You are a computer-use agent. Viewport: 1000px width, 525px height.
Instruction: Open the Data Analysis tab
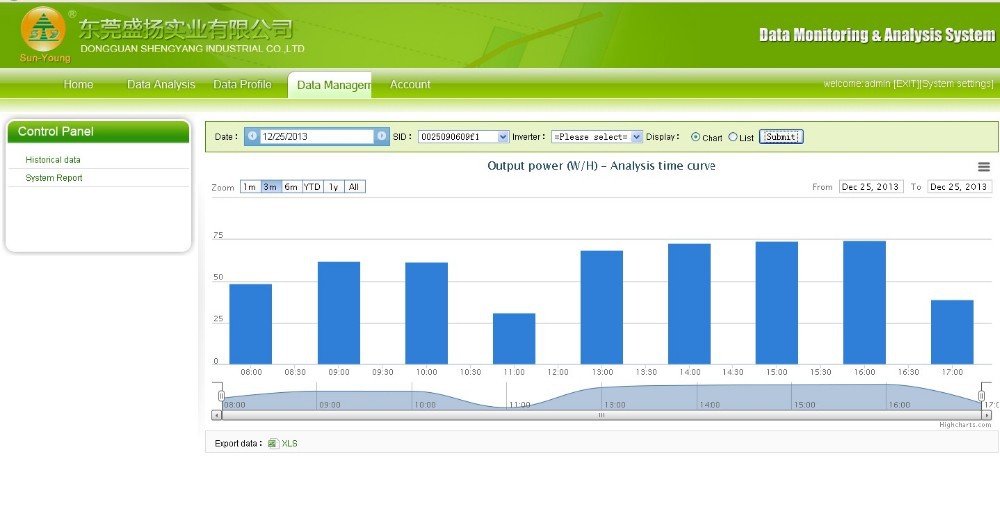tap(161, 84)
